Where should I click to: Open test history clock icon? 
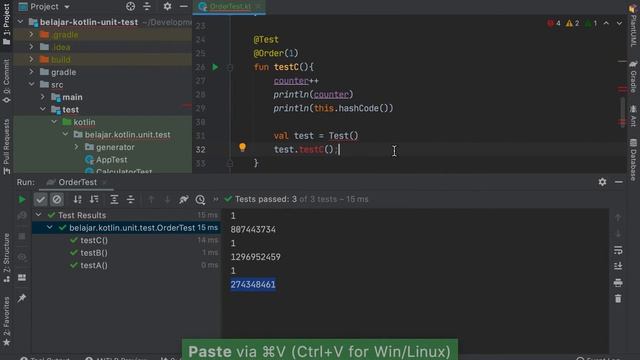click(200, 199)
